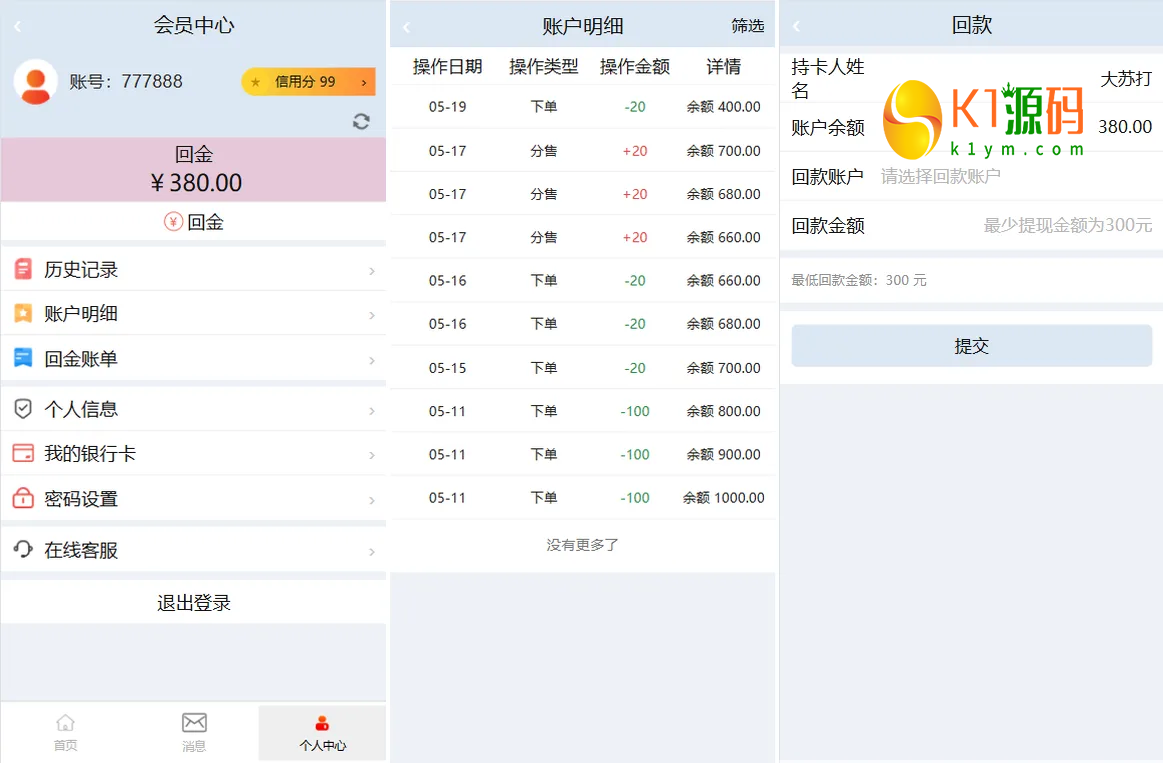
Task: Click the 个人信息 label
Action: point(81,409)
